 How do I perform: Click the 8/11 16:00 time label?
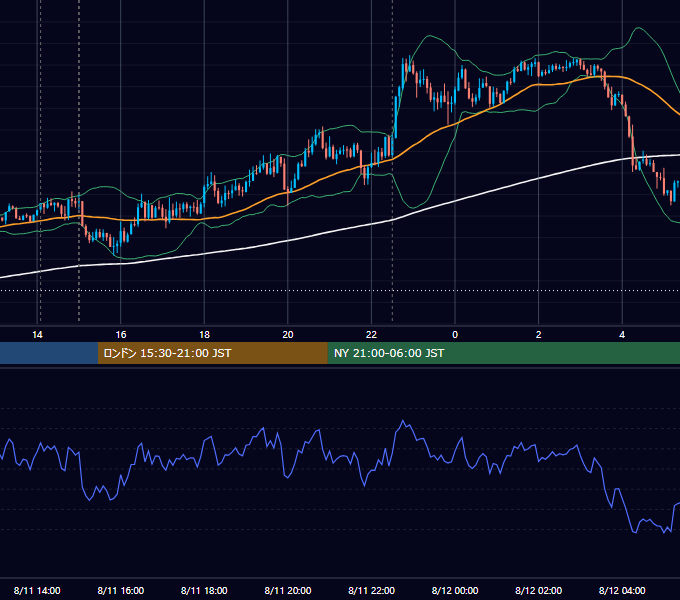click(x=121, y=590)
